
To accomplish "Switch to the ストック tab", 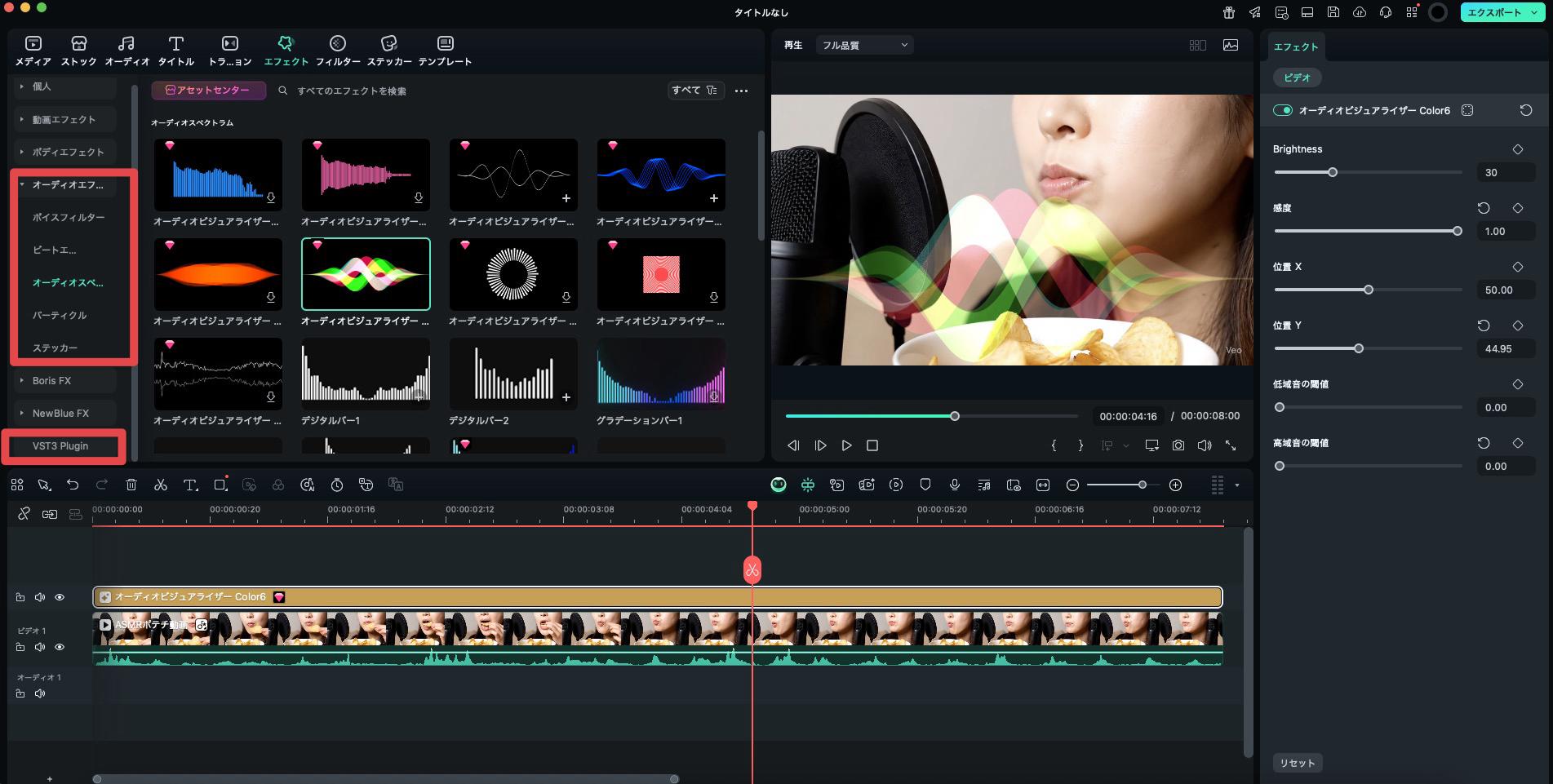I will tap(78, 51).
